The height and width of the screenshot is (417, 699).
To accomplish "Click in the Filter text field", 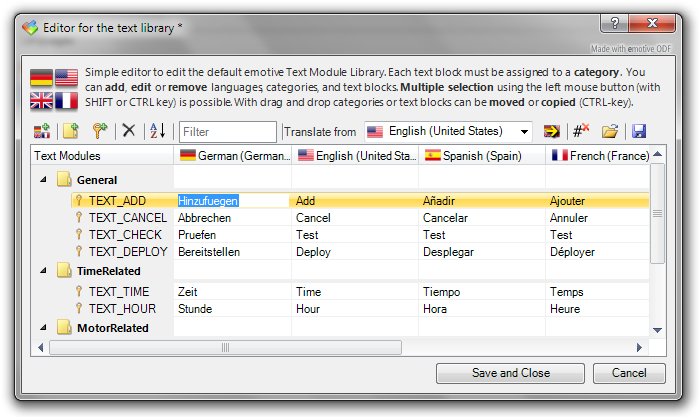I will (x=228, y=131).
